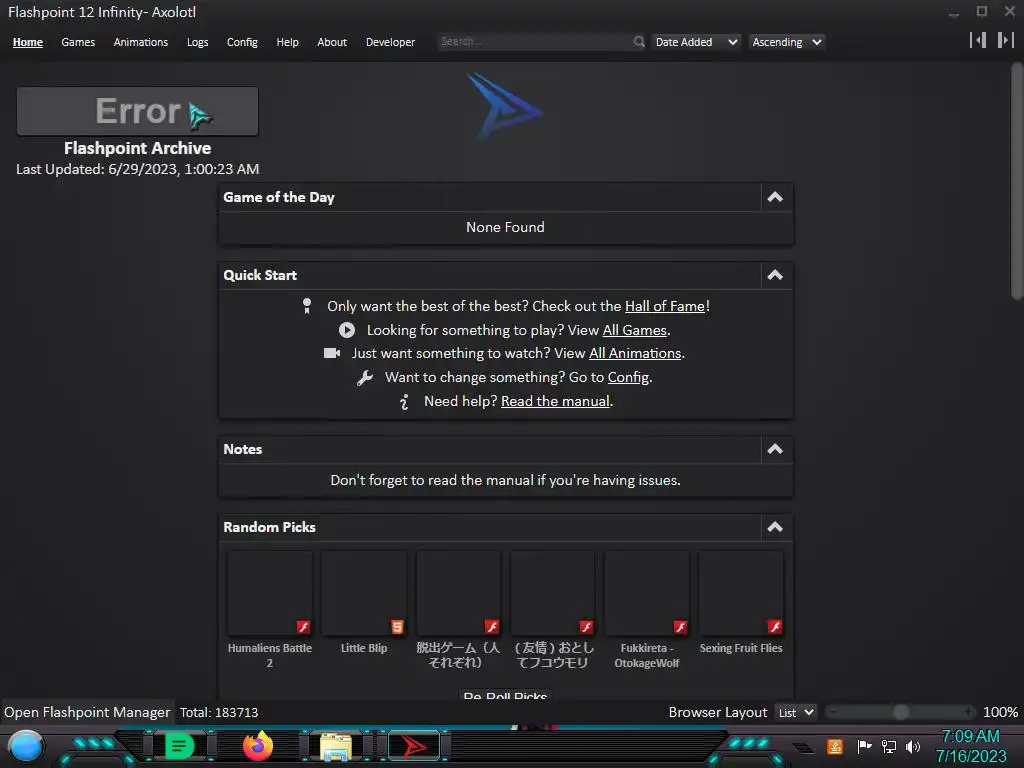Click Flashpoint red arrow taskbar icon

tap(414, 746)
